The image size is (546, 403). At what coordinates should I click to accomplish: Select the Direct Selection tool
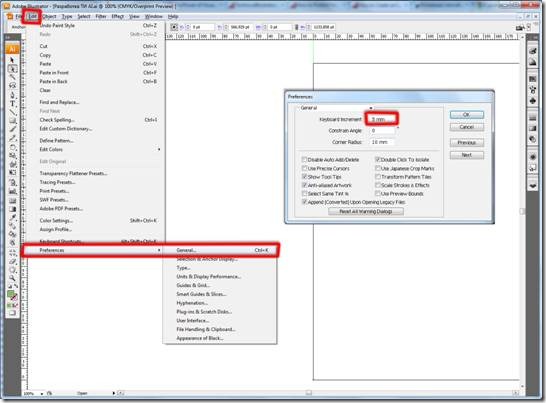(13, 69)
